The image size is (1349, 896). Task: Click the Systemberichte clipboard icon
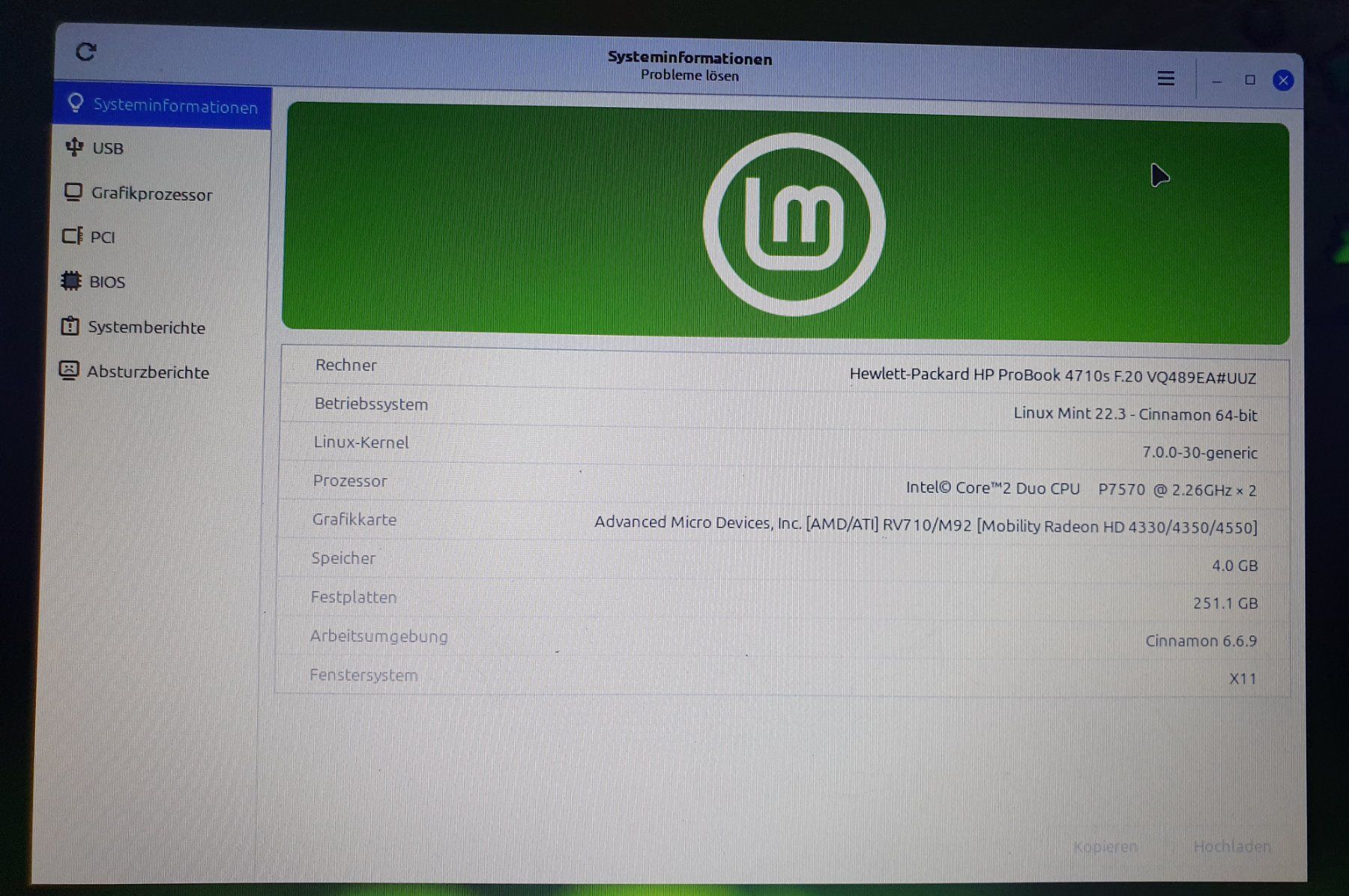pos(70,326)
